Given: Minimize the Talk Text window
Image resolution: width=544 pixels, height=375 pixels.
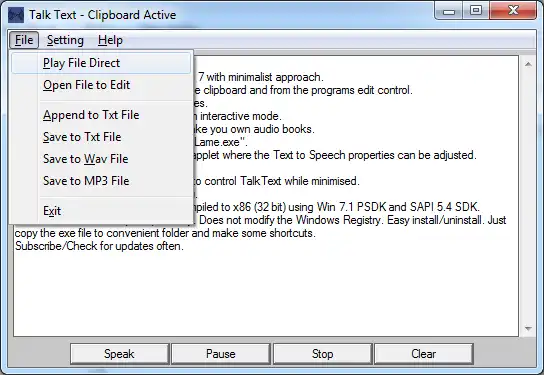Looking at the screenshot, I should 449,11.
